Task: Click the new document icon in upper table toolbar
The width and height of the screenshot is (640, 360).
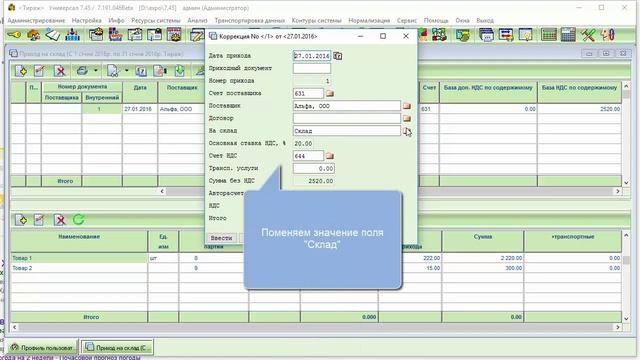Action: click(21, 71)
